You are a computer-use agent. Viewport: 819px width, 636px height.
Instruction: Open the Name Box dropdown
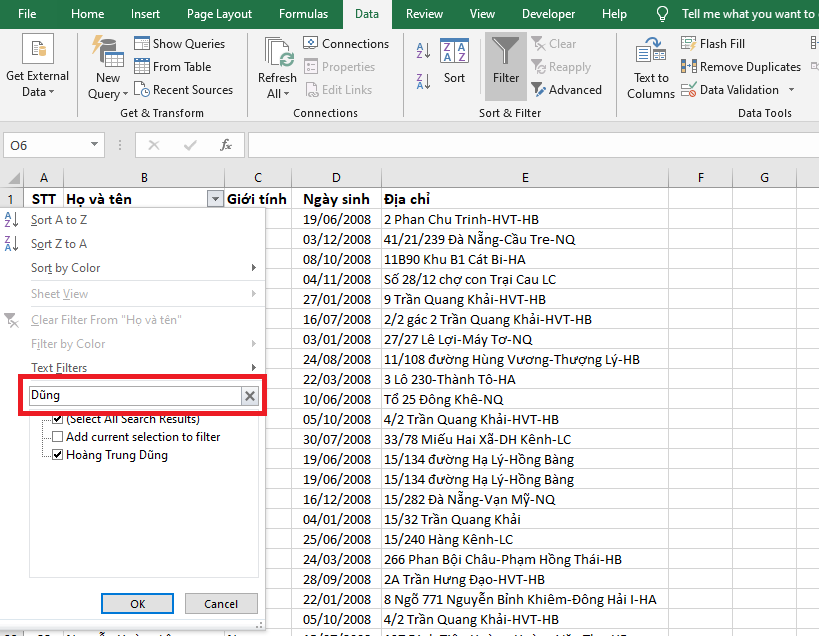pos(96,144)
